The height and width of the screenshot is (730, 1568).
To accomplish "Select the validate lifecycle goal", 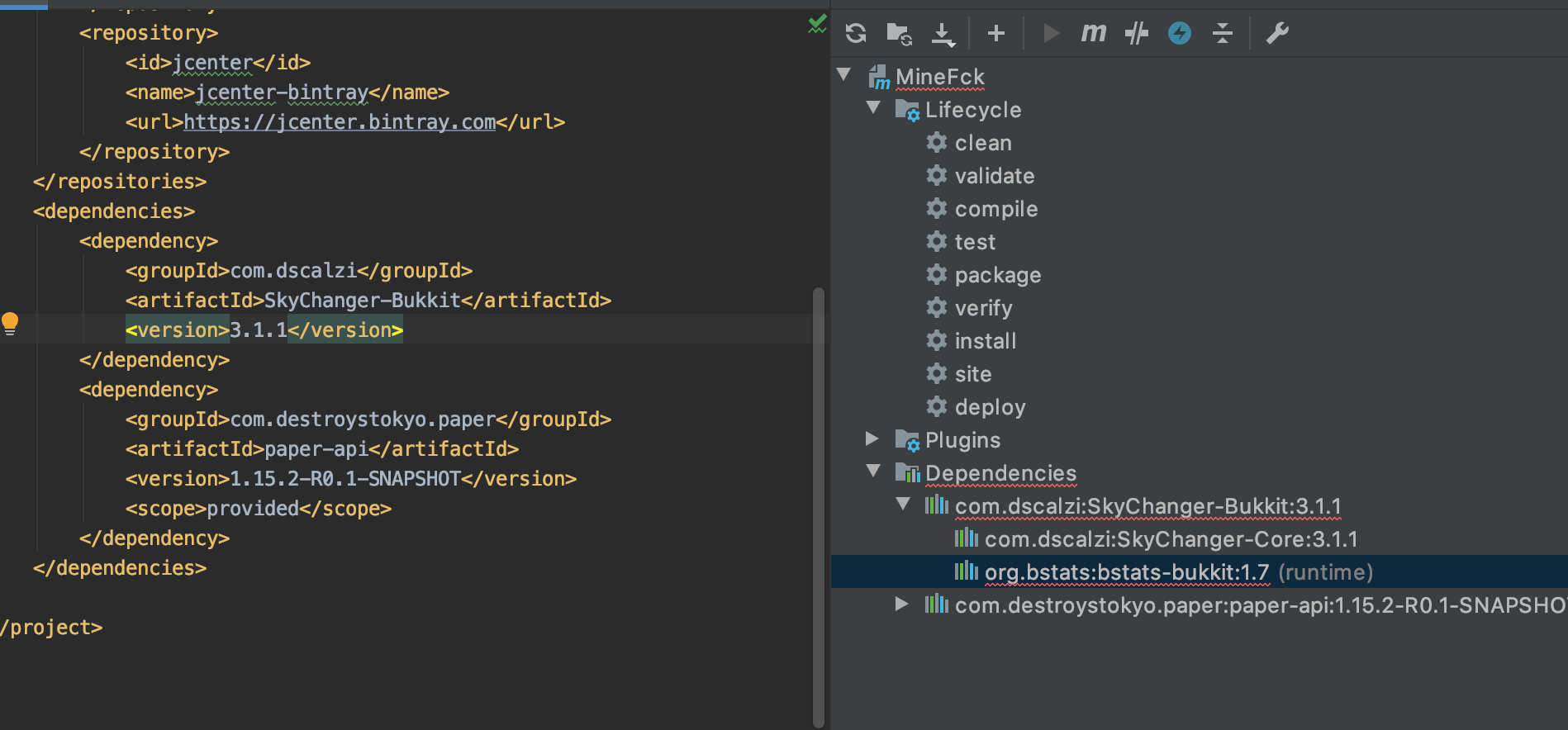I will [995, 176].
